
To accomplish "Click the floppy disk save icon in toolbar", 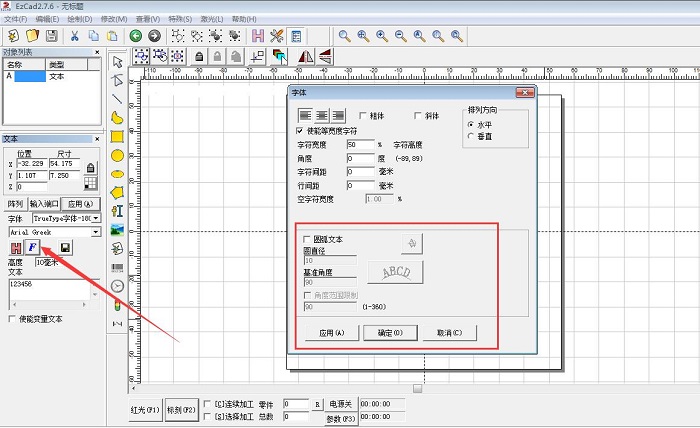I will tap(55, 36).
